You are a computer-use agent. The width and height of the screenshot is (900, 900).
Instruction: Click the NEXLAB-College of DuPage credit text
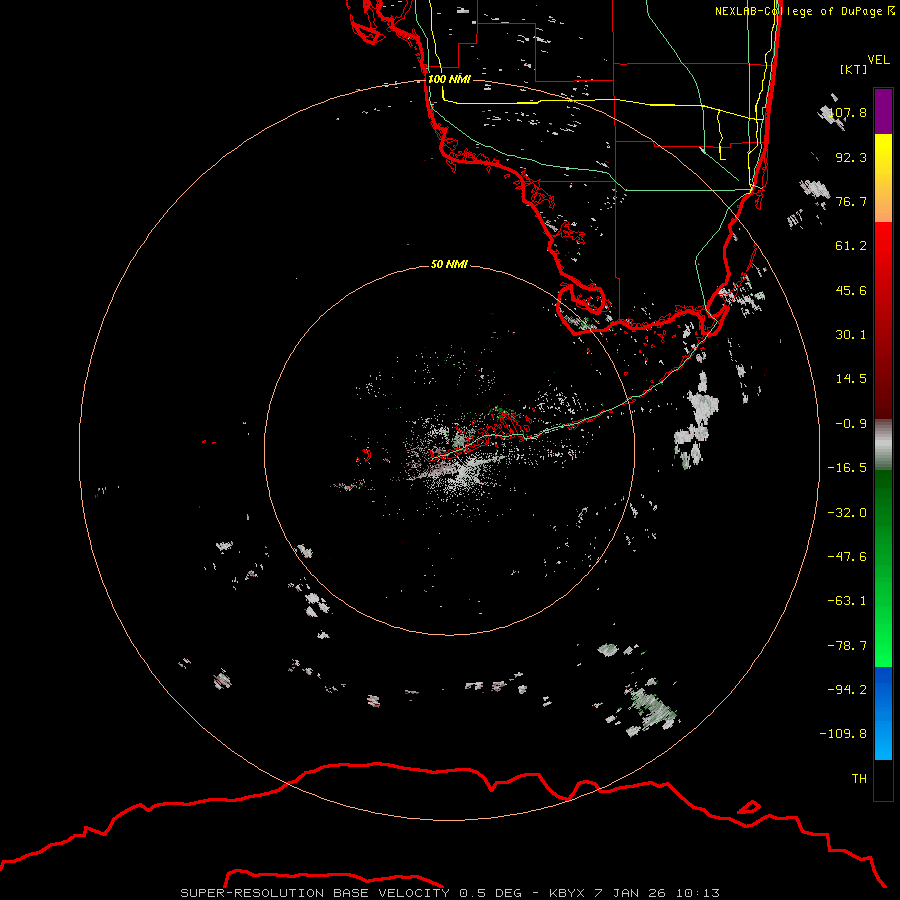804,11
